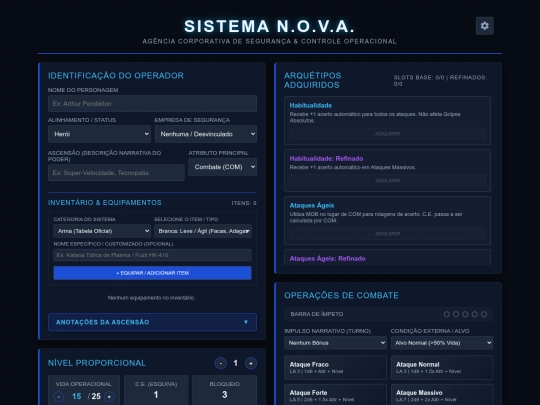Screen dimensions: 540x405
Task: Click the C.E. (Esquiva) value 1
Action: coord(156,395)
